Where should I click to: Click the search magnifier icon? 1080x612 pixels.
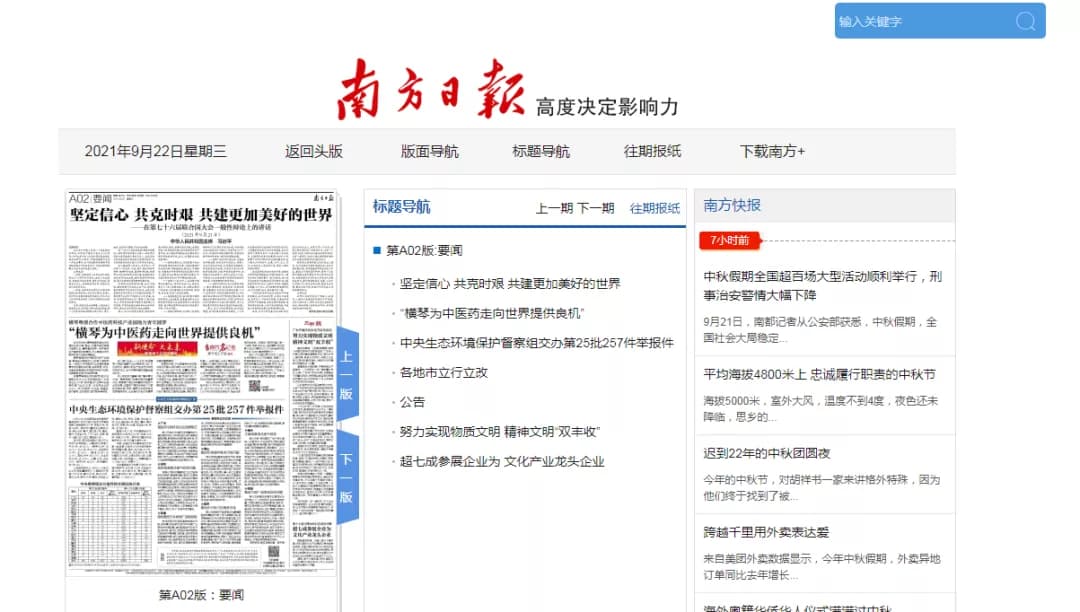coord(1025,21)
